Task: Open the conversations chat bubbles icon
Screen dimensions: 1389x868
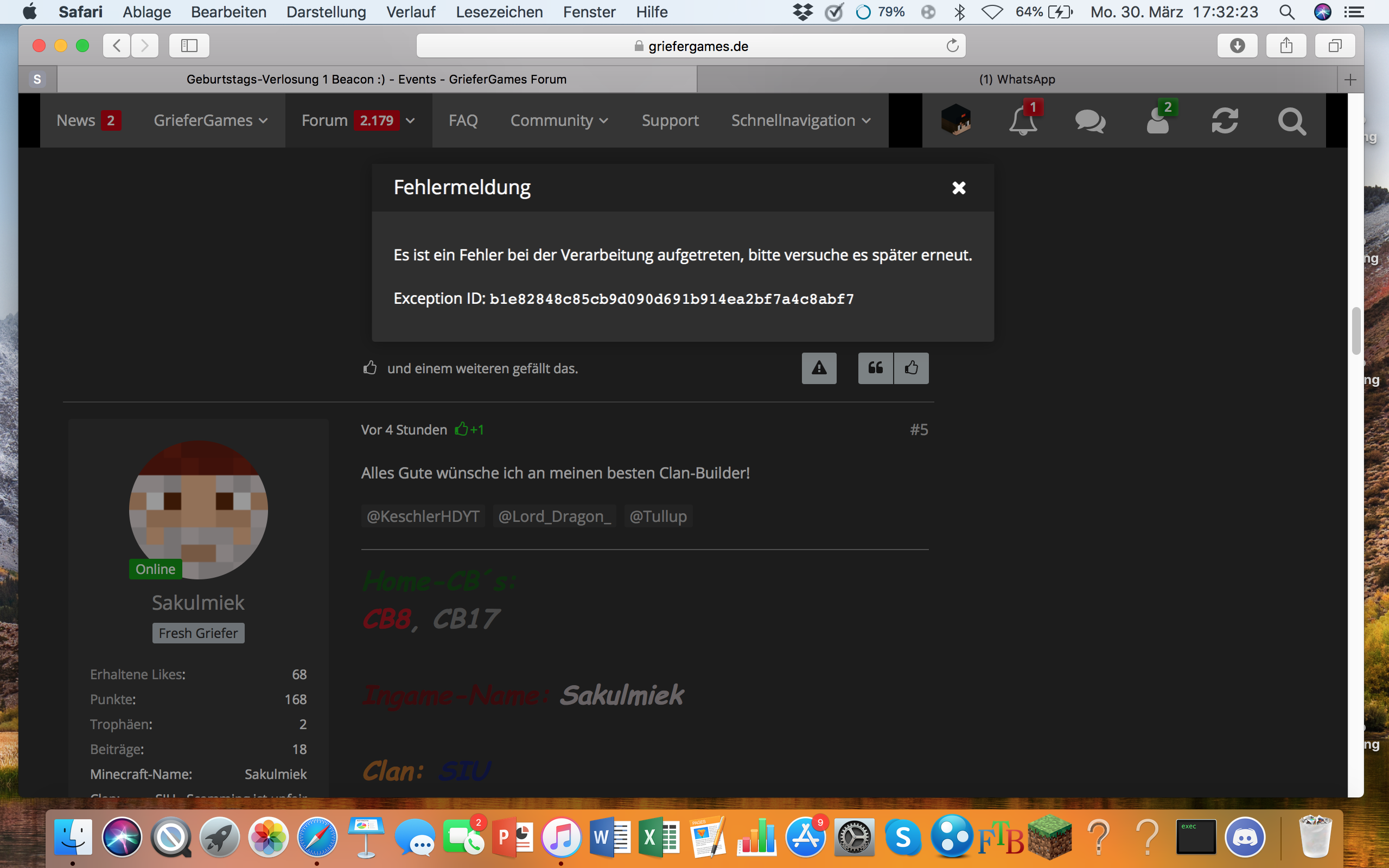Action: (1090, 121)
